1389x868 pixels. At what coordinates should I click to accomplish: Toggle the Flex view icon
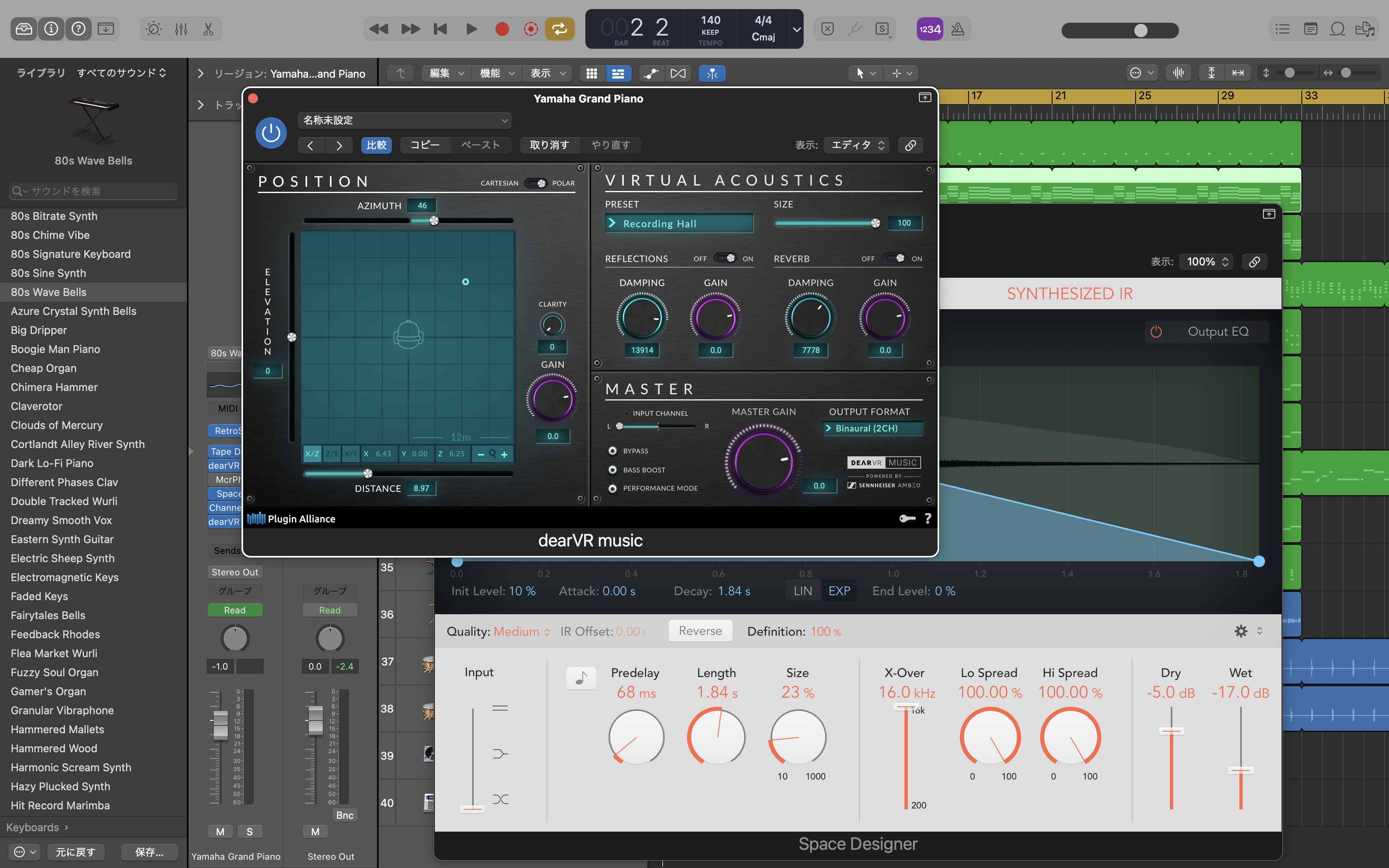coord(678,74)
